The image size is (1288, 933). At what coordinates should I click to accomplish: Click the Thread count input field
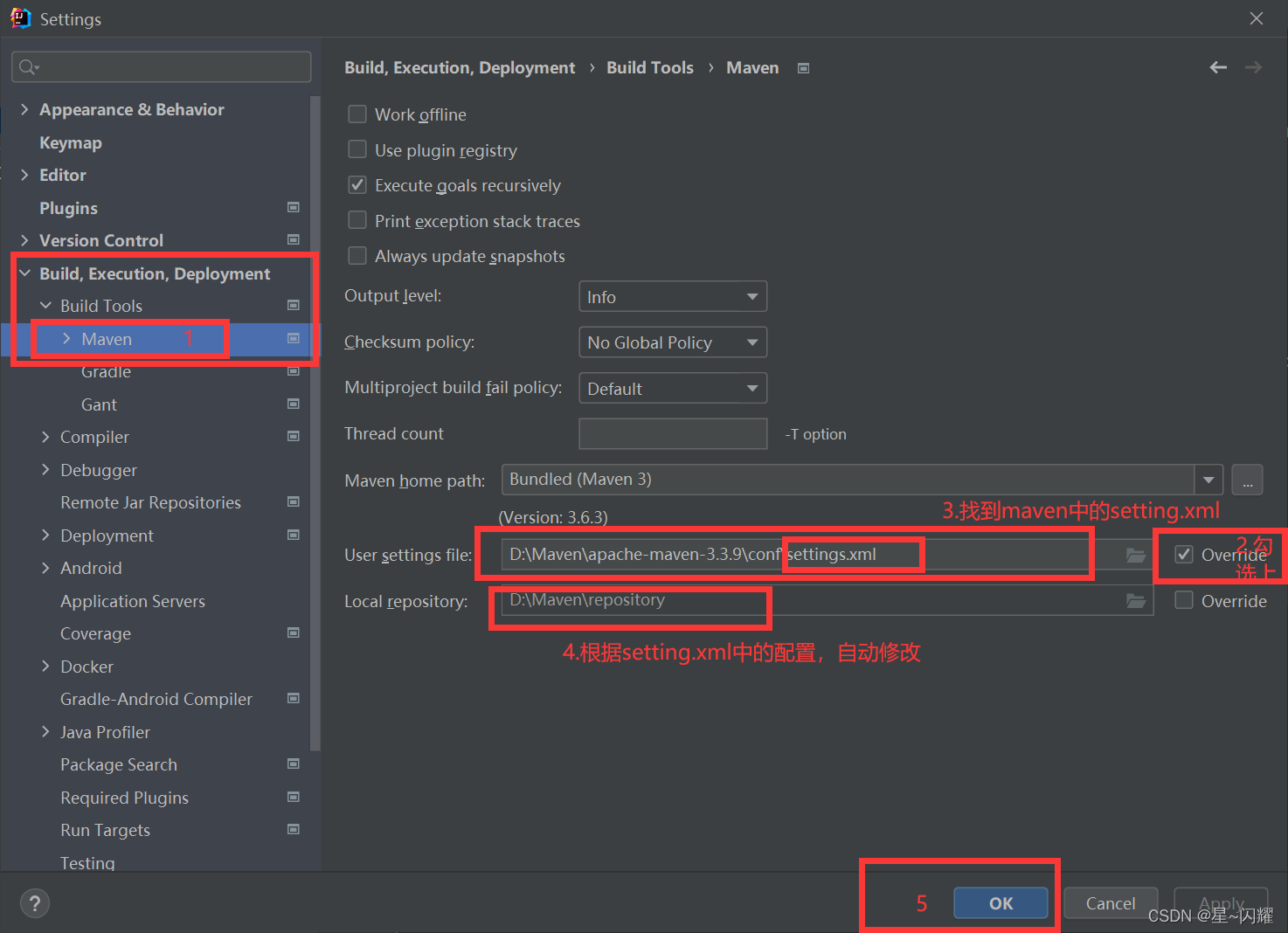(673, 433)
